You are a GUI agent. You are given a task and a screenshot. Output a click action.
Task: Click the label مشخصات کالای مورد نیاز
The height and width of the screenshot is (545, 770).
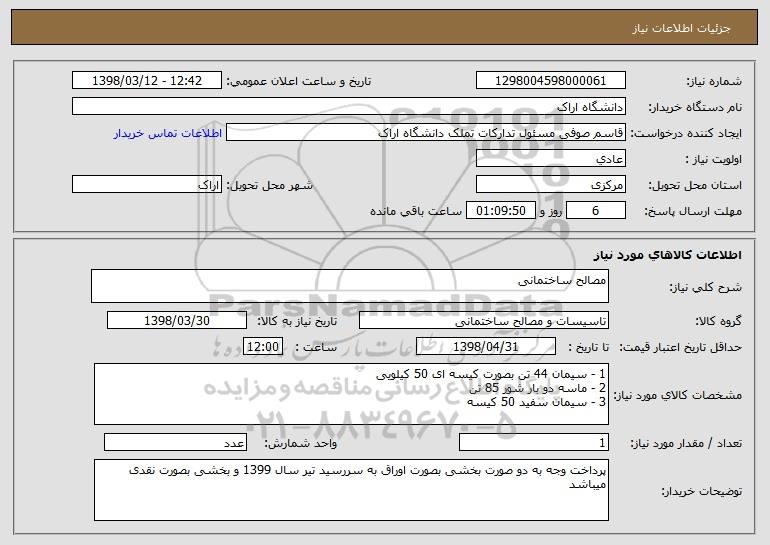point(678,395)
